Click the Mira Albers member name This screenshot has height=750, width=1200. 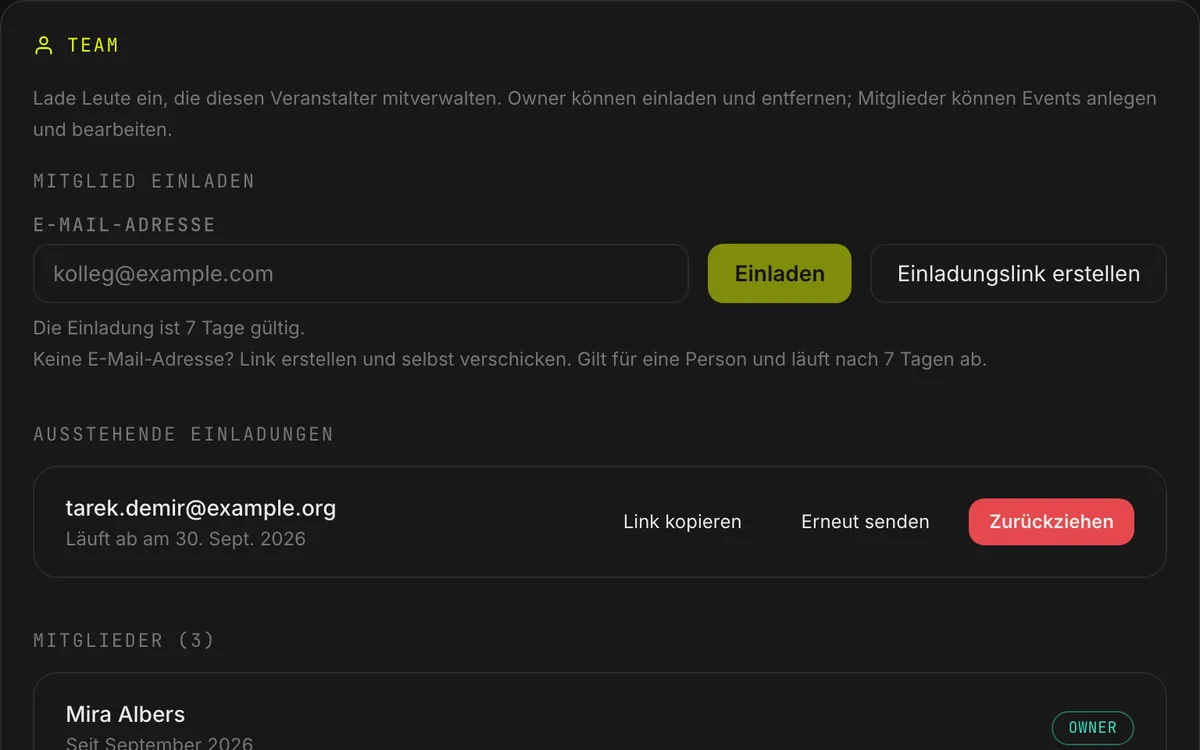[125, 714]
